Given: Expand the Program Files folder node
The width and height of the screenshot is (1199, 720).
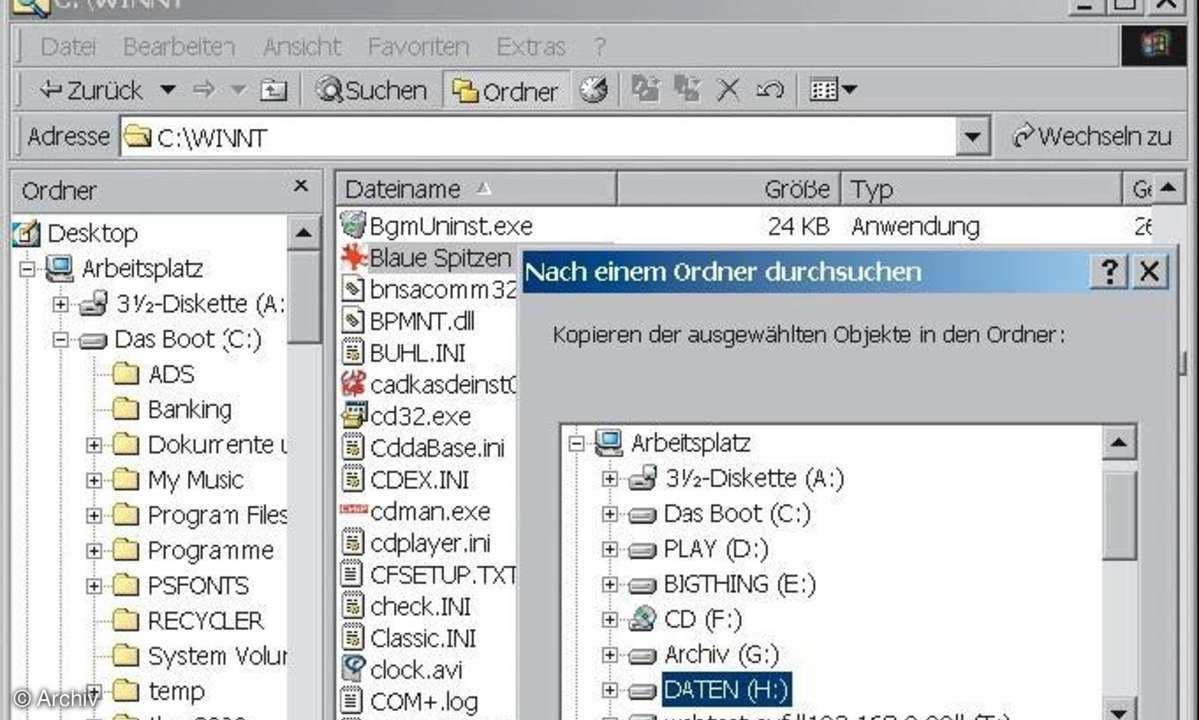Looking at the screenshot, I should point(94,516).
